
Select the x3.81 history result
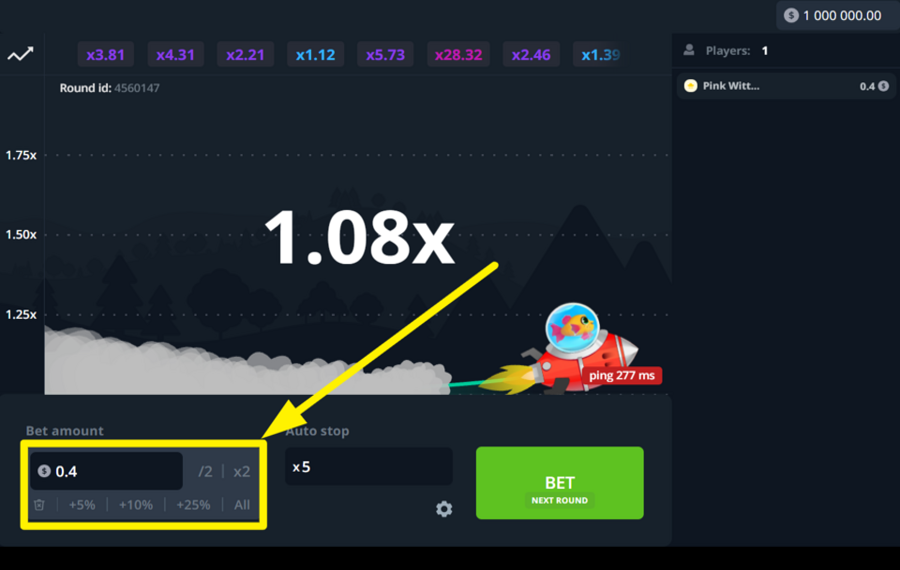pos(106,55)
